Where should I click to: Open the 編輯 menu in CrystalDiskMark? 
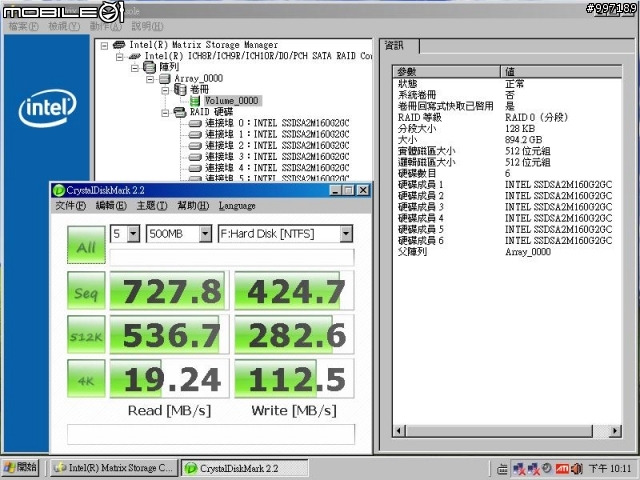[111, 206]
